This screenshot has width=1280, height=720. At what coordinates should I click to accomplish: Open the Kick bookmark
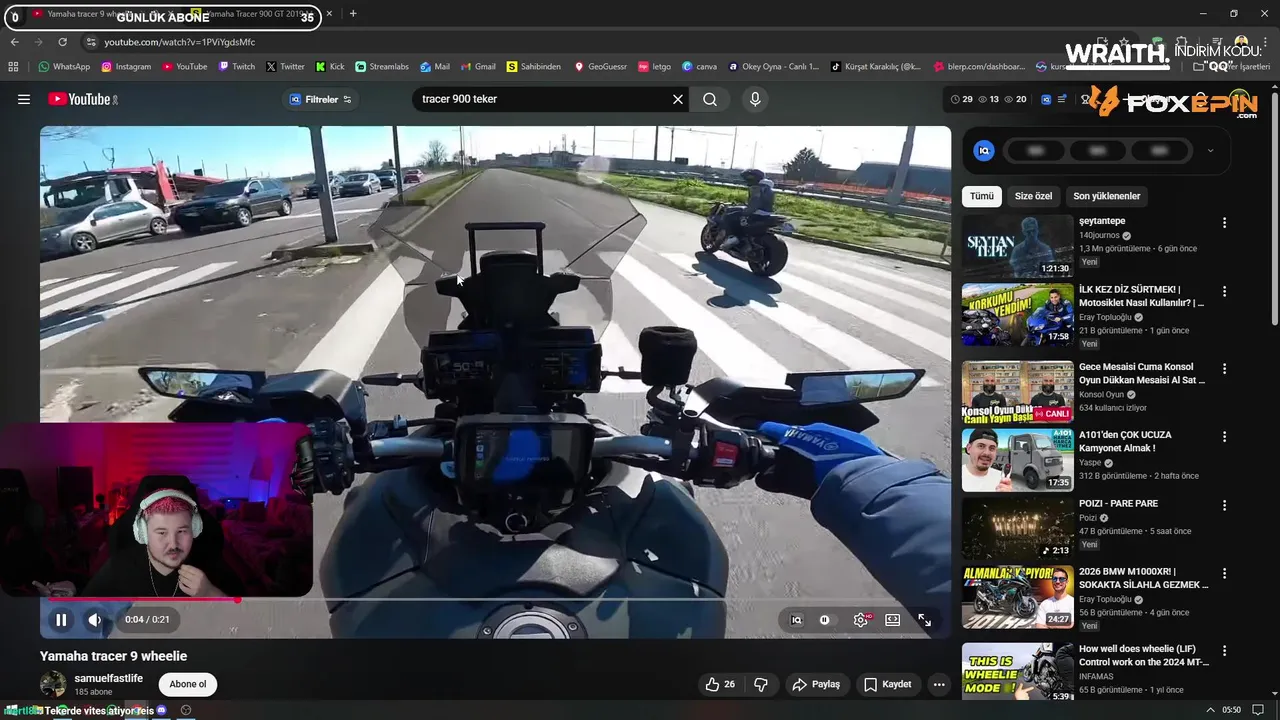(329, 67)
